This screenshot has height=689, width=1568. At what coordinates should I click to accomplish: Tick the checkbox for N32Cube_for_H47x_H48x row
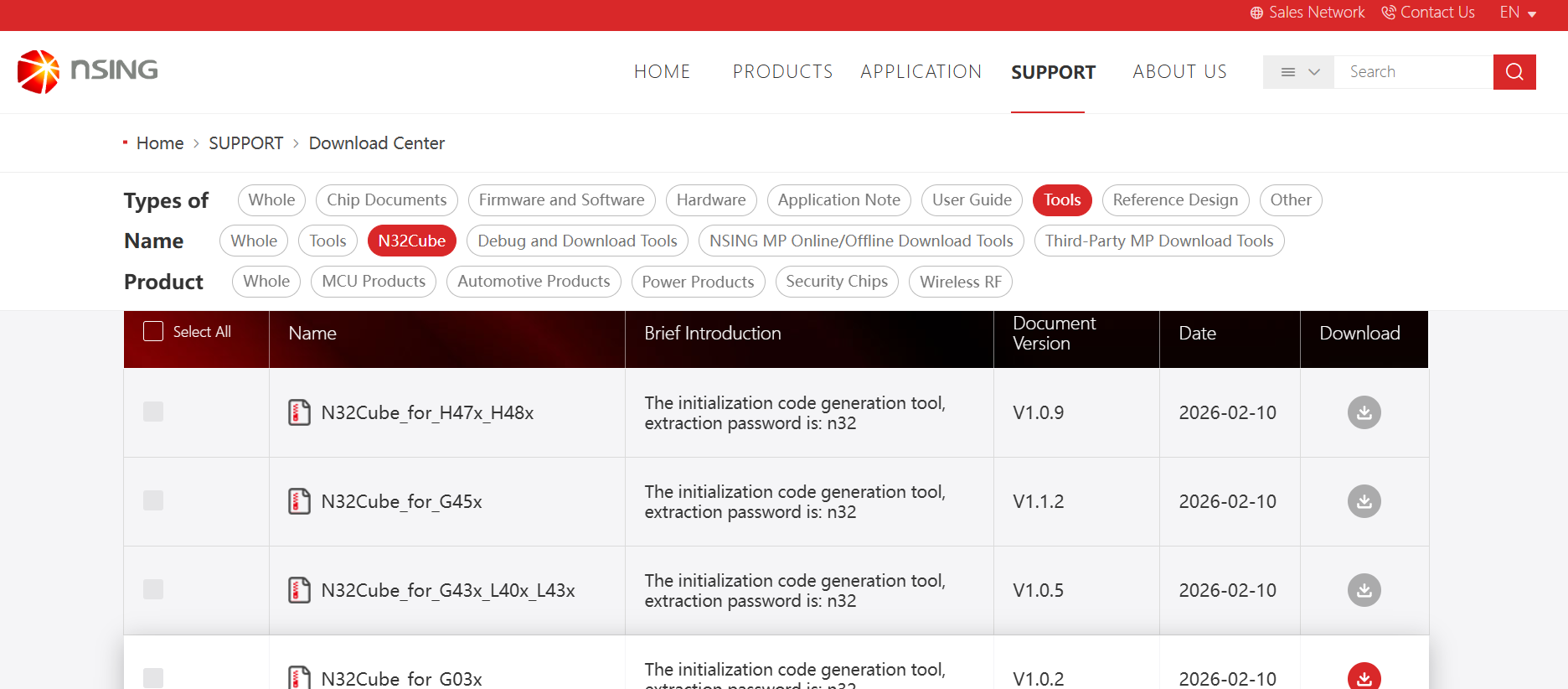(x=153, y=412)
